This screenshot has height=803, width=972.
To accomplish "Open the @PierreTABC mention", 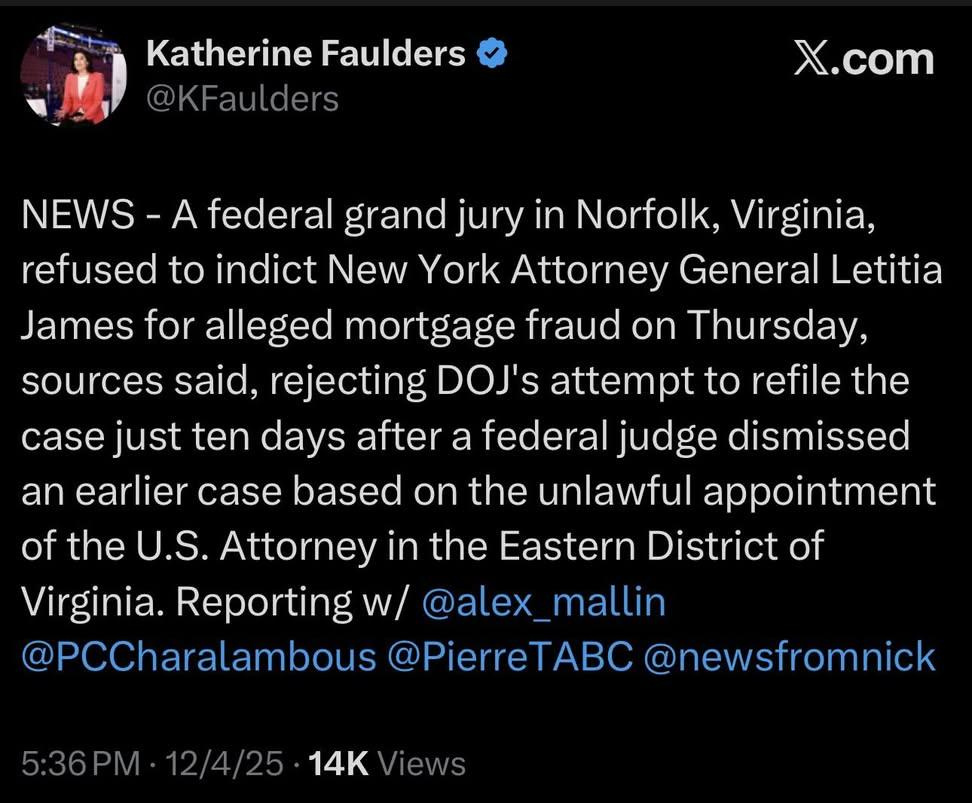I will pos(511,657).
